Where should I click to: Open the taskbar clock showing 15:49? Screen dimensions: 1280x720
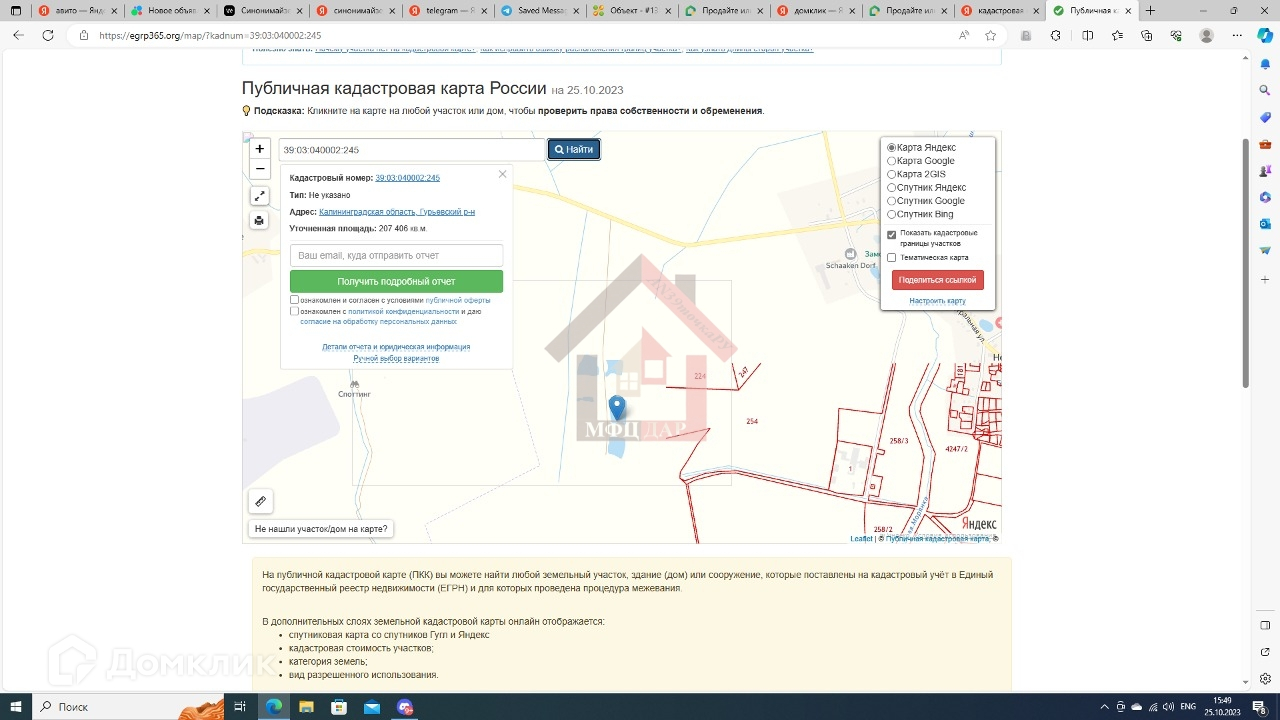tap(1222, 707)
